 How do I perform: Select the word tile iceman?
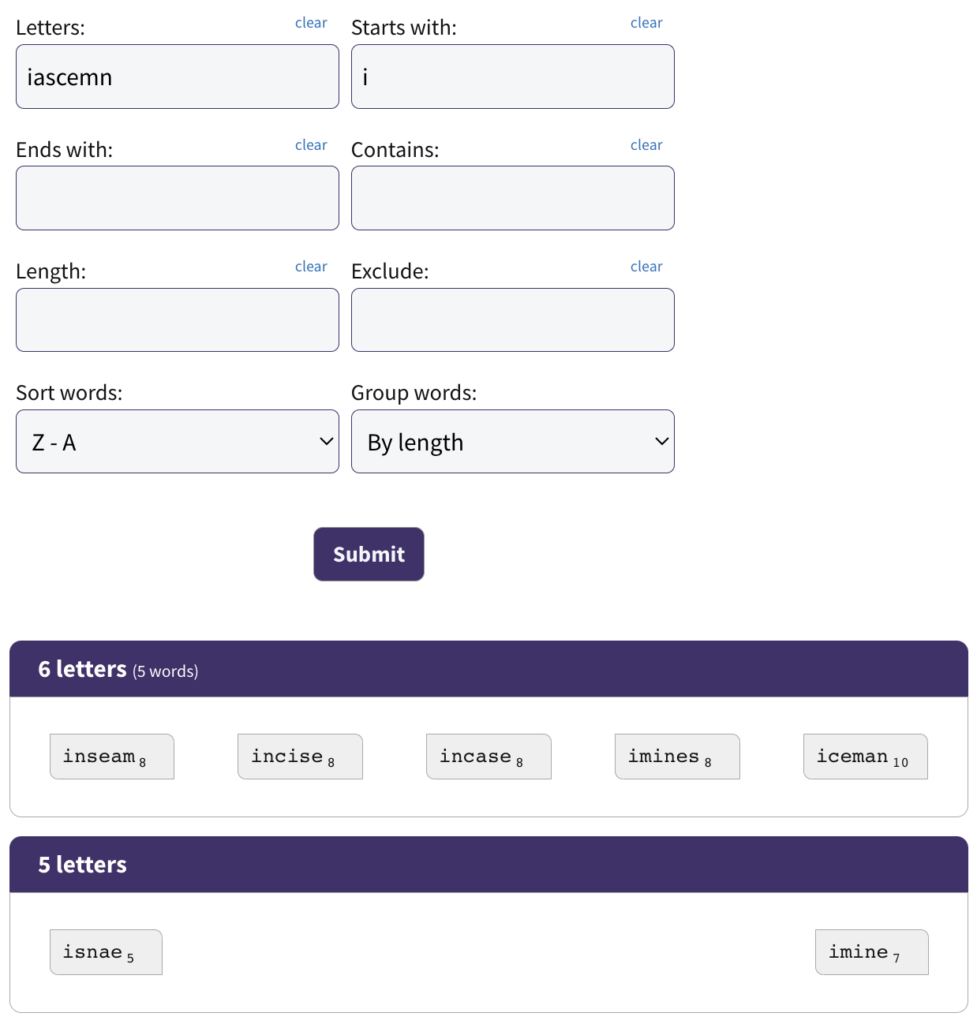click(x=864, y=757)
